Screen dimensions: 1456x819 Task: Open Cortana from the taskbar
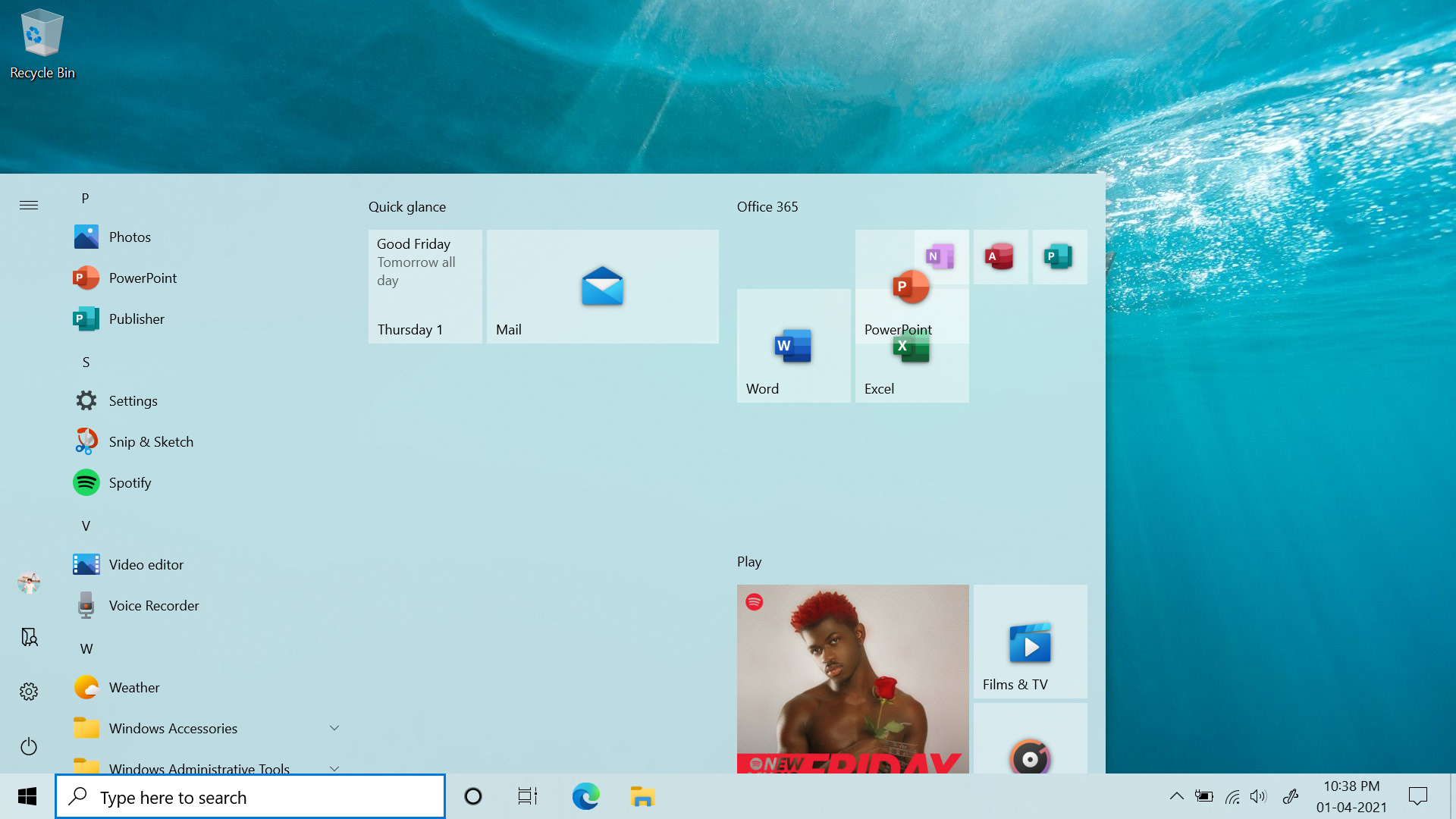[x=473, y=796]
